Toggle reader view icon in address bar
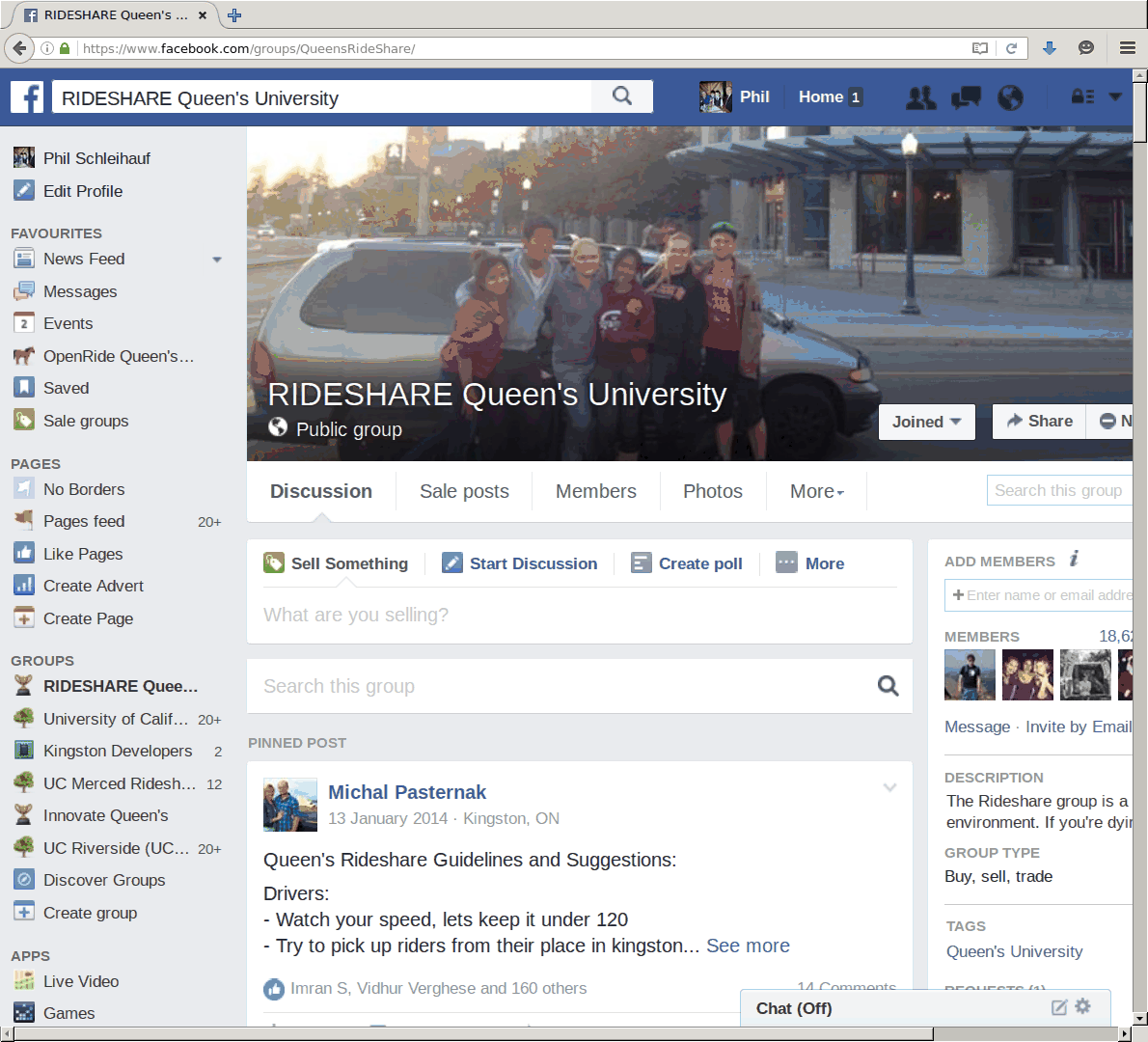This screenshot has height=1042, width=1148. coord(979,48)
